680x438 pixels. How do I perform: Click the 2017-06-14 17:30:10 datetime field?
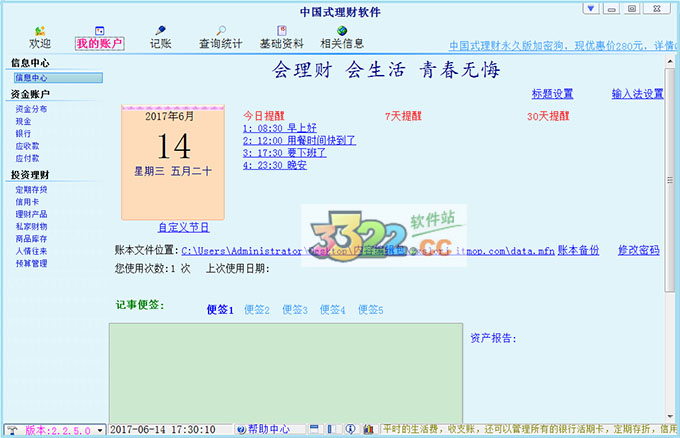tap(170, 429)
